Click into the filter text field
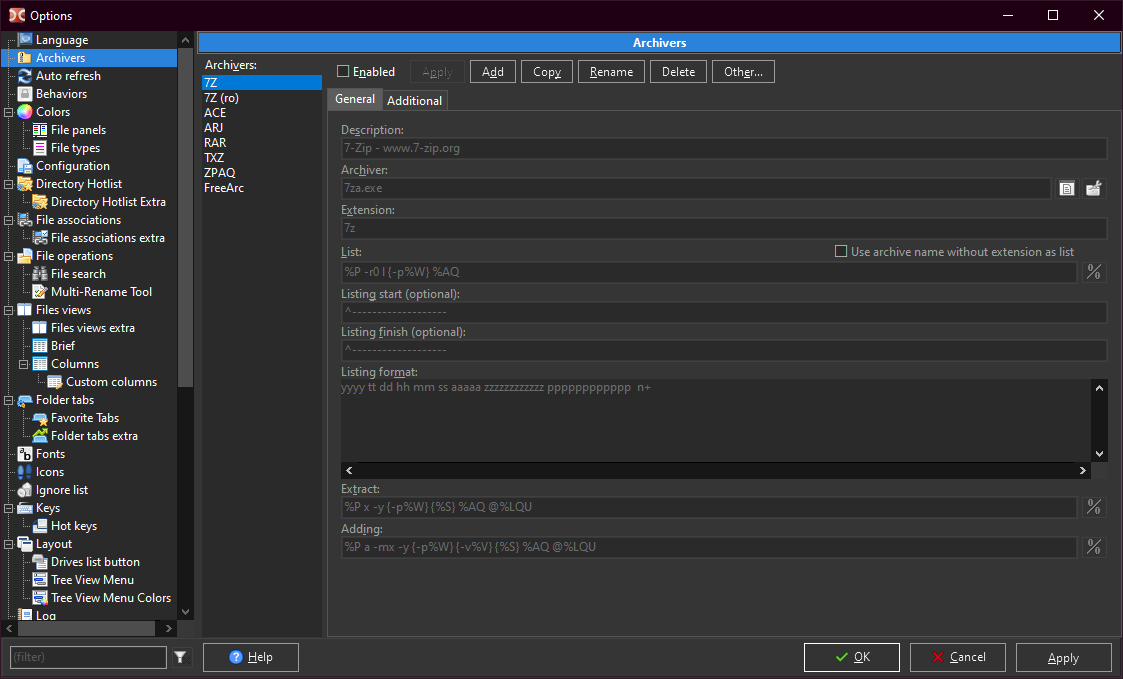Viewport: 1123px width, 679px height. point(88,657)
